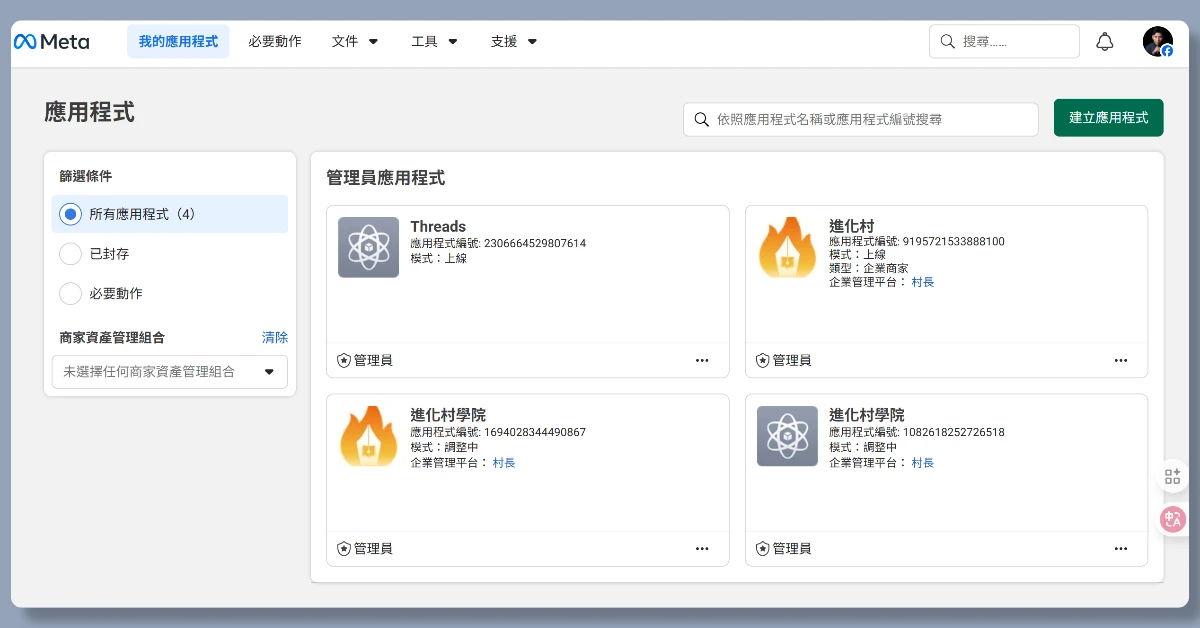
Task: Open 必要動作 in the top navigation
Action: 275,42
